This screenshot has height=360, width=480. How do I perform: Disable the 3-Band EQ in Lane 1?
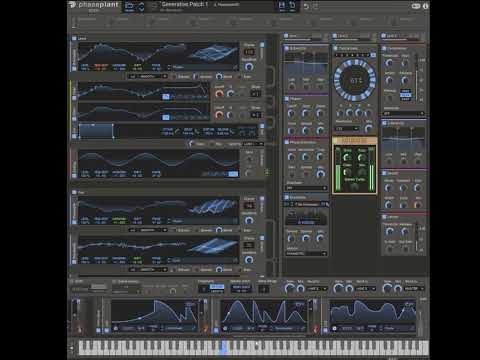(287, 48)
